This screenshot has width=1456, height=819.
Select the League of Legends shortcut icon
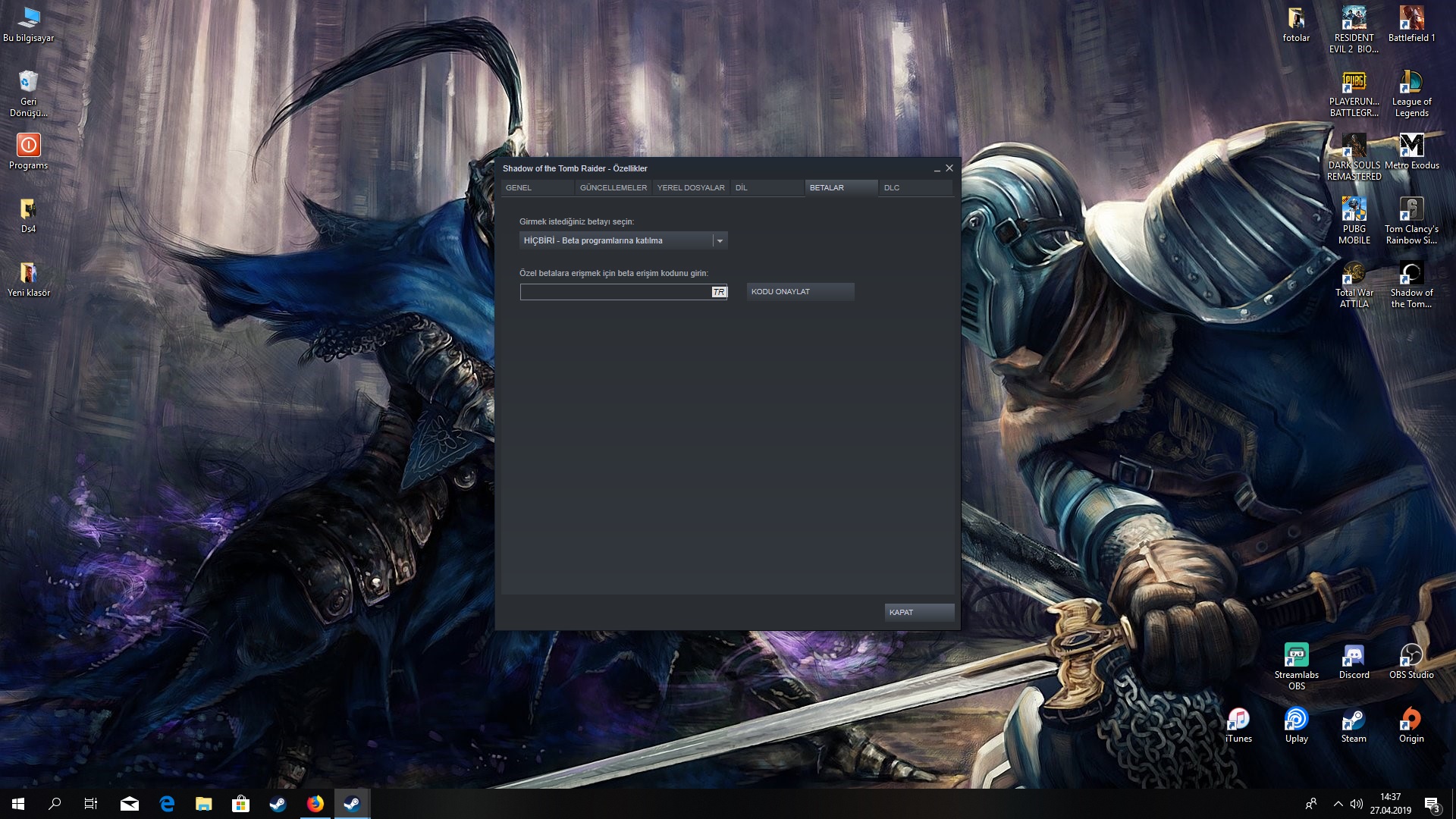(1411, 93)
